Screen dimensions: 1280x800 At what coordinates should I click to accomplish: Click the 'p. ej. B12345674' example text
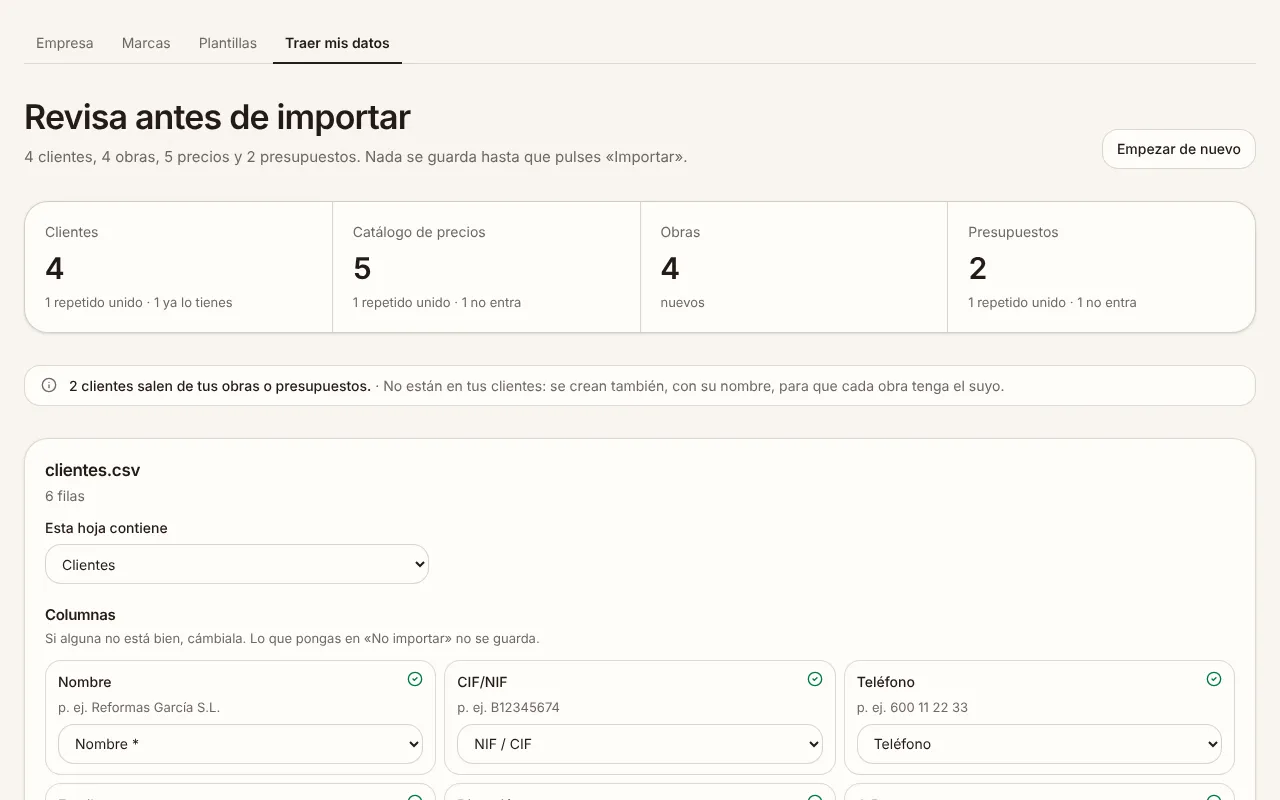pyautogui.click(x=508, y=707)
